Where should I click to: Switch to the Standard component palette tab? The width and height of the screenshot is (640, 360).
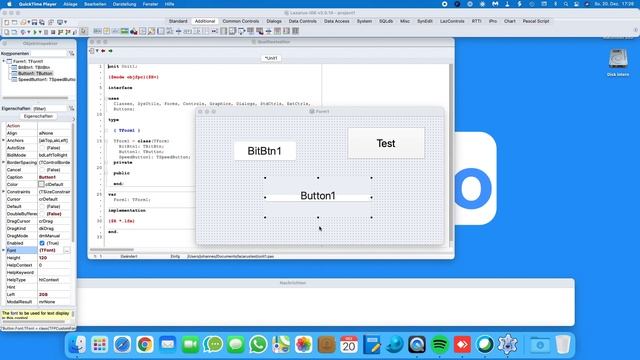[178, 21]
